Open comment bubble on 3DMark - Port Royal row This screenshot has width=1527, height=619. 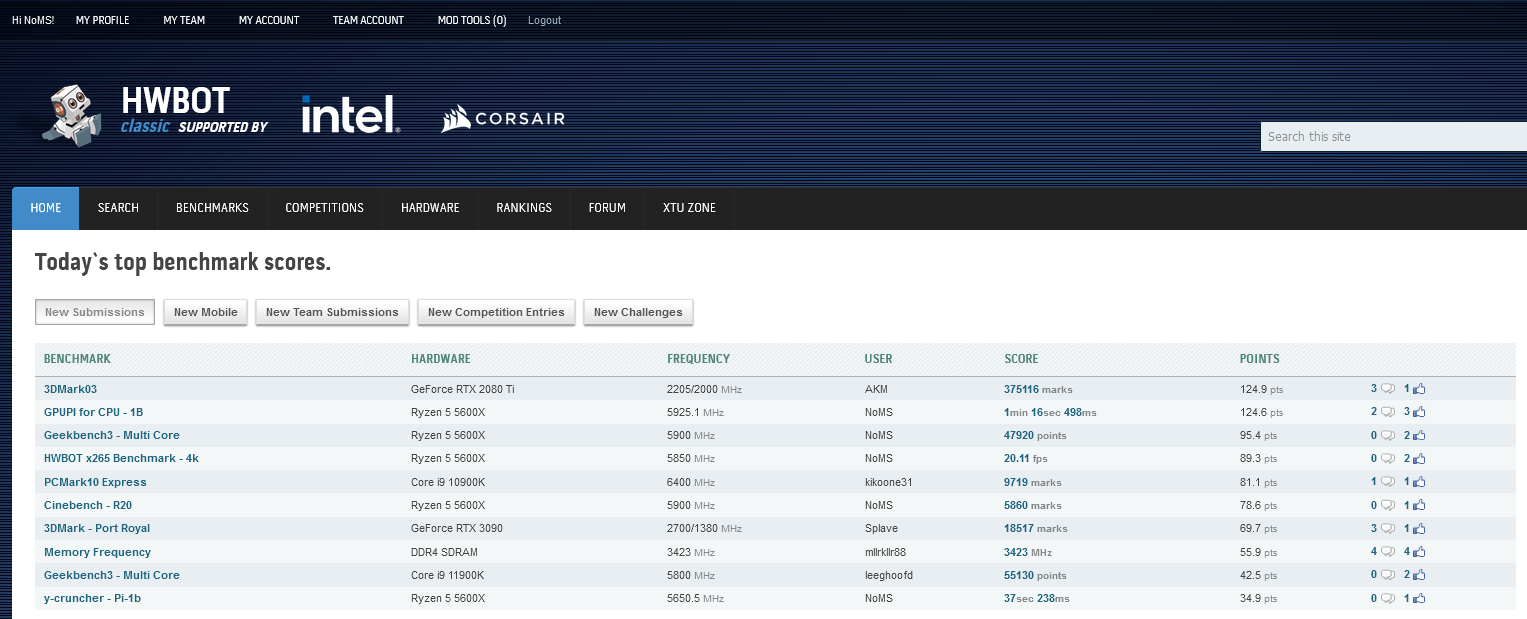pyautogui.click(x=1387, y=528)
